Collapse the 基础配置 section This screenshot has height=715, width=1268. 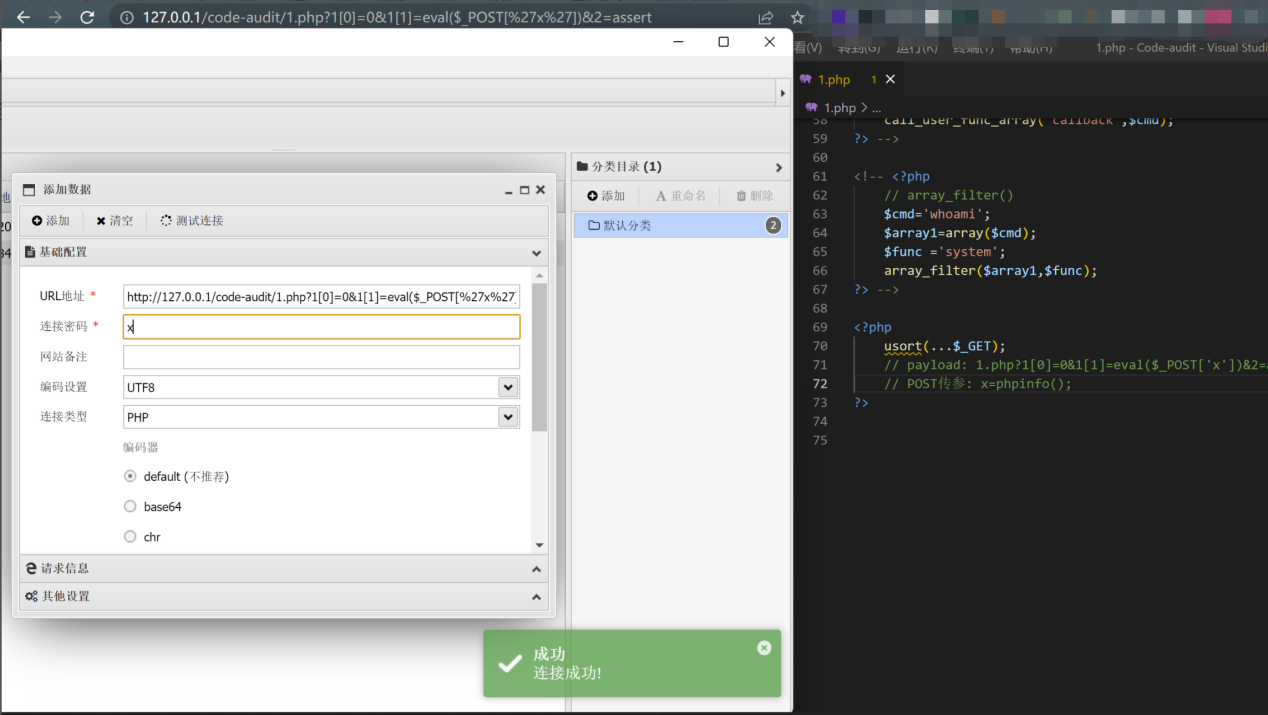click(536, 253)
